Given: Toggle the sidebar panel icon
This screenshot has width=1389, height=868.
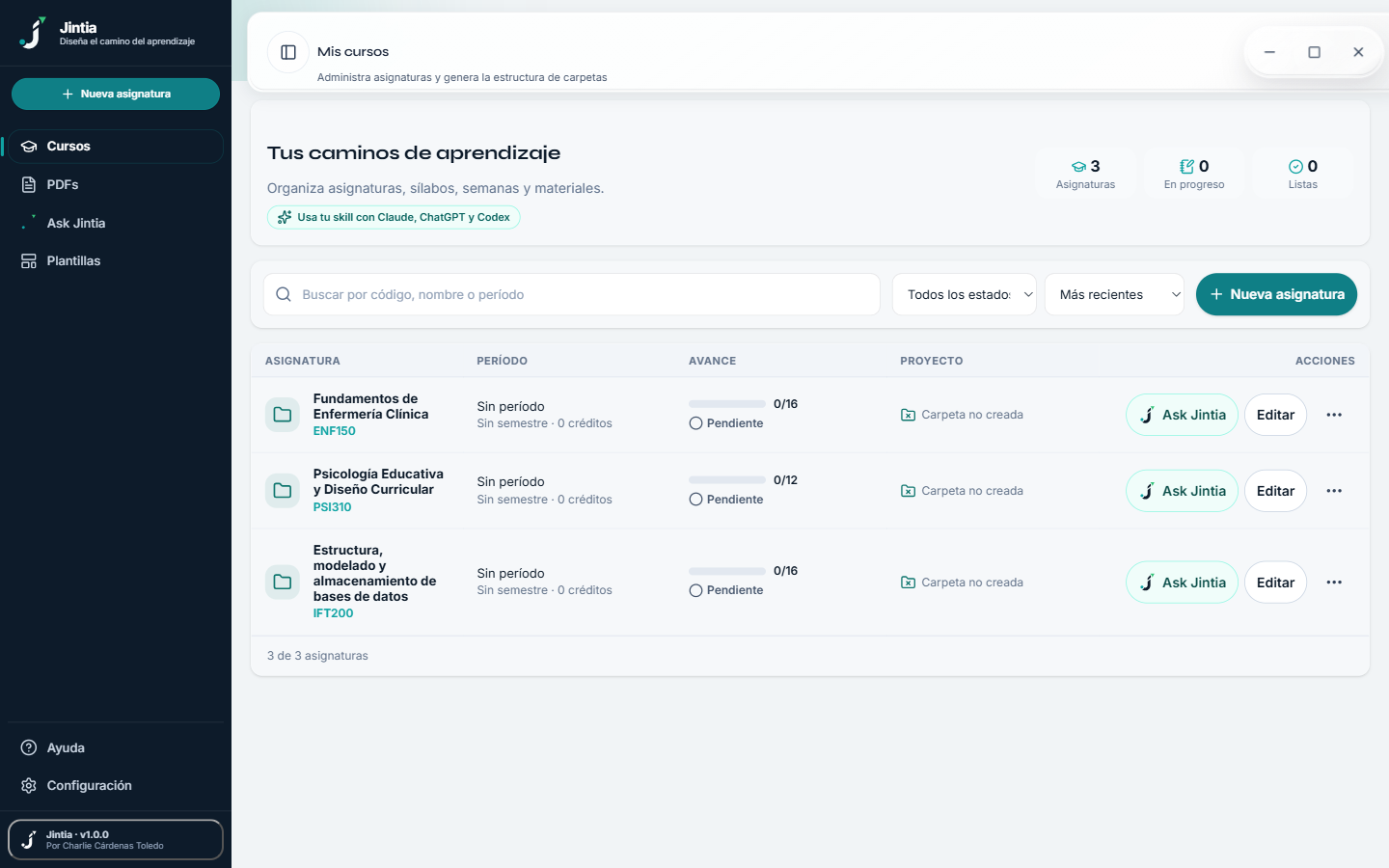Looking at the screenshot, I should (x=287, y=52).
